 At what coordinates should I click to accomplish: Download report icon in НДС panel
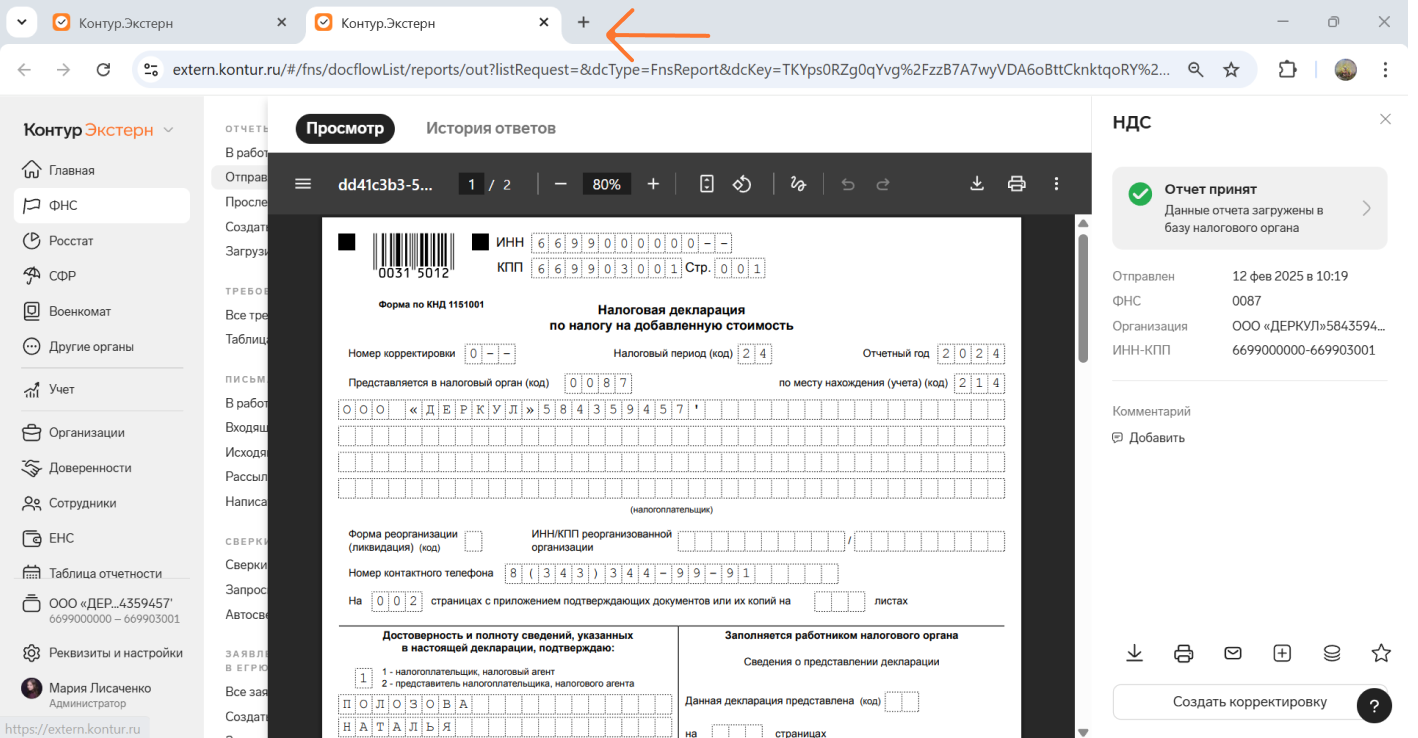[x=1134, y=653]
